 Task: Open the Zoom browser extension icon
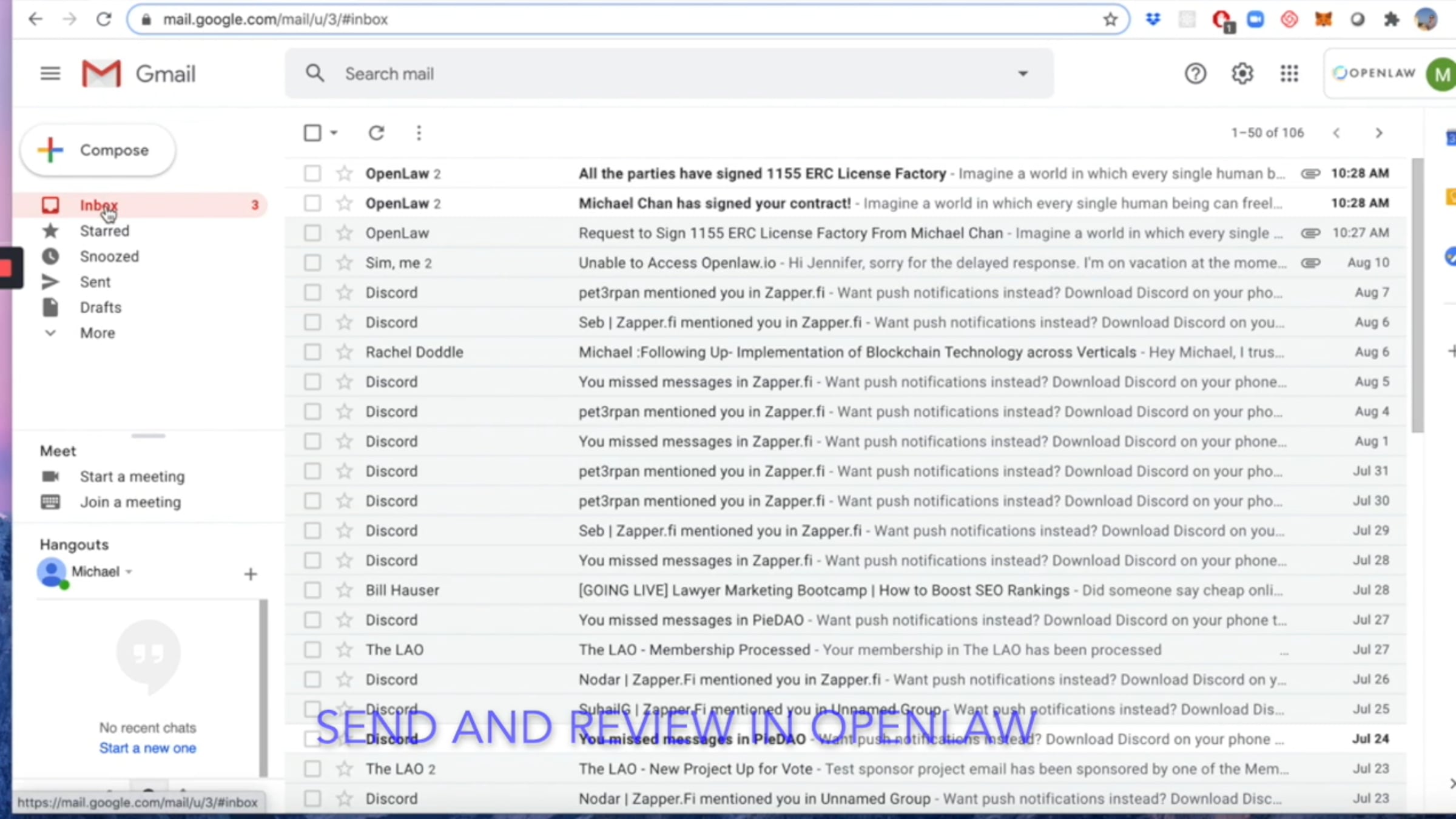1255,19
